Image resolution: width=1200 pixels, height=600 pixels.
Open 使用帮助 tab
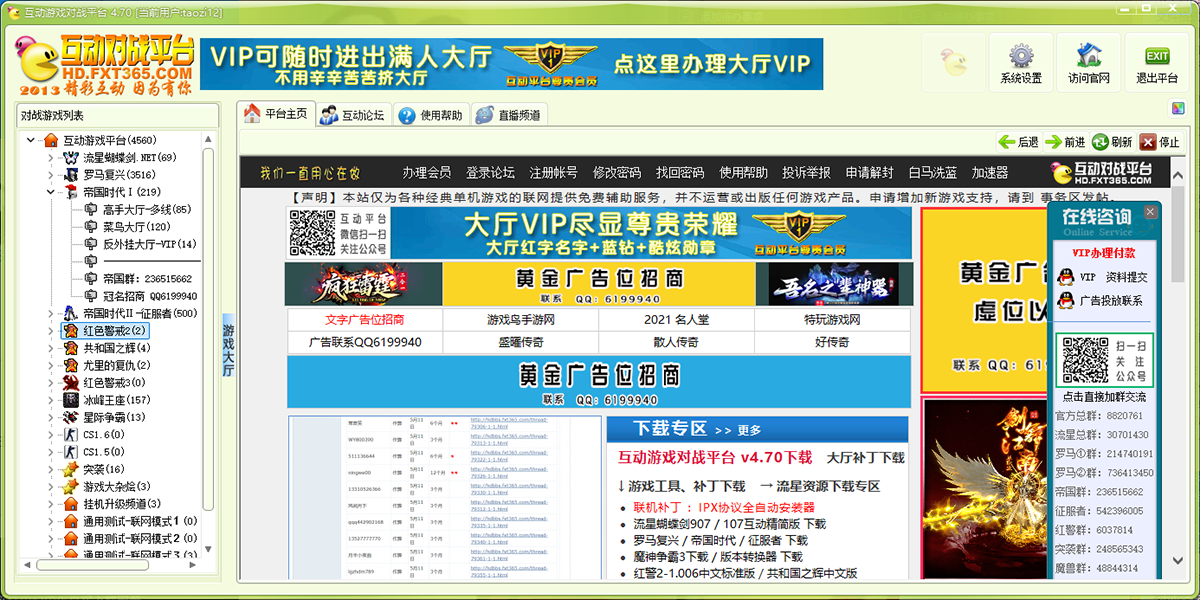pos(430,115)
